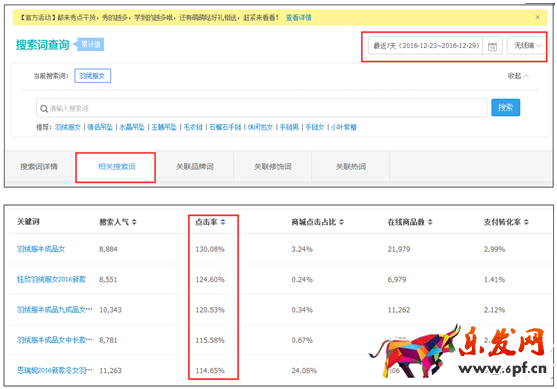Viewport: 557px width, 389px height.
Task: Open the 最近7天 date range selector
Action: pos(426,45)
